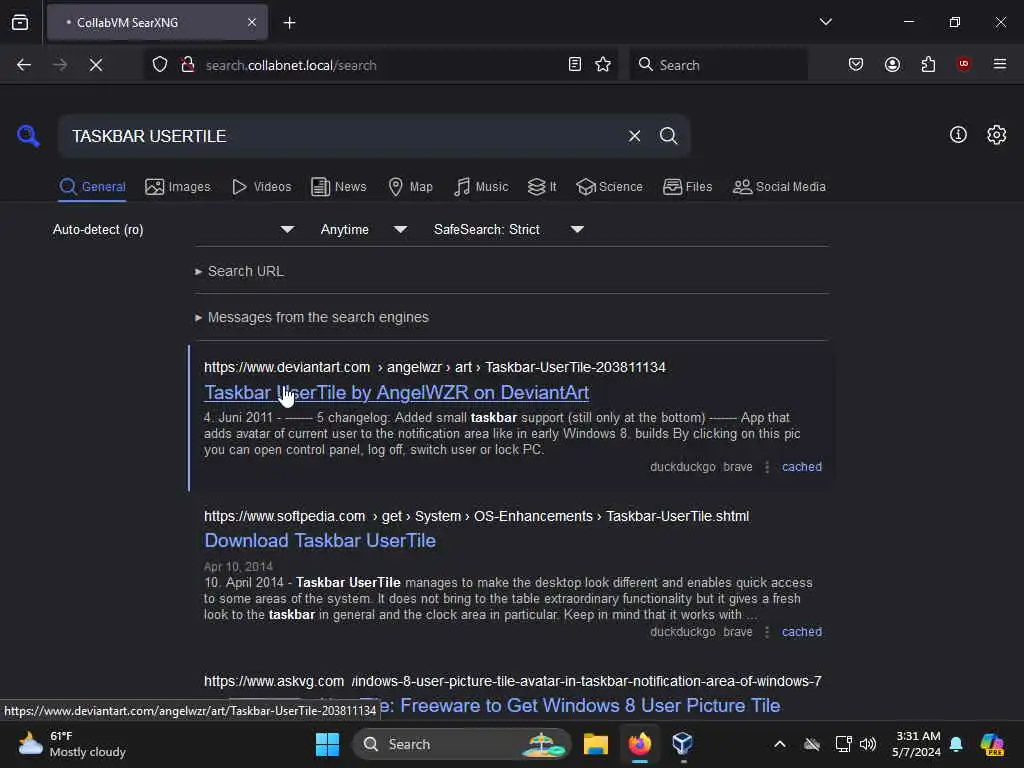Click the askvg.com result URL
The height and width of the screenshot is (768, 1024).
513,681
